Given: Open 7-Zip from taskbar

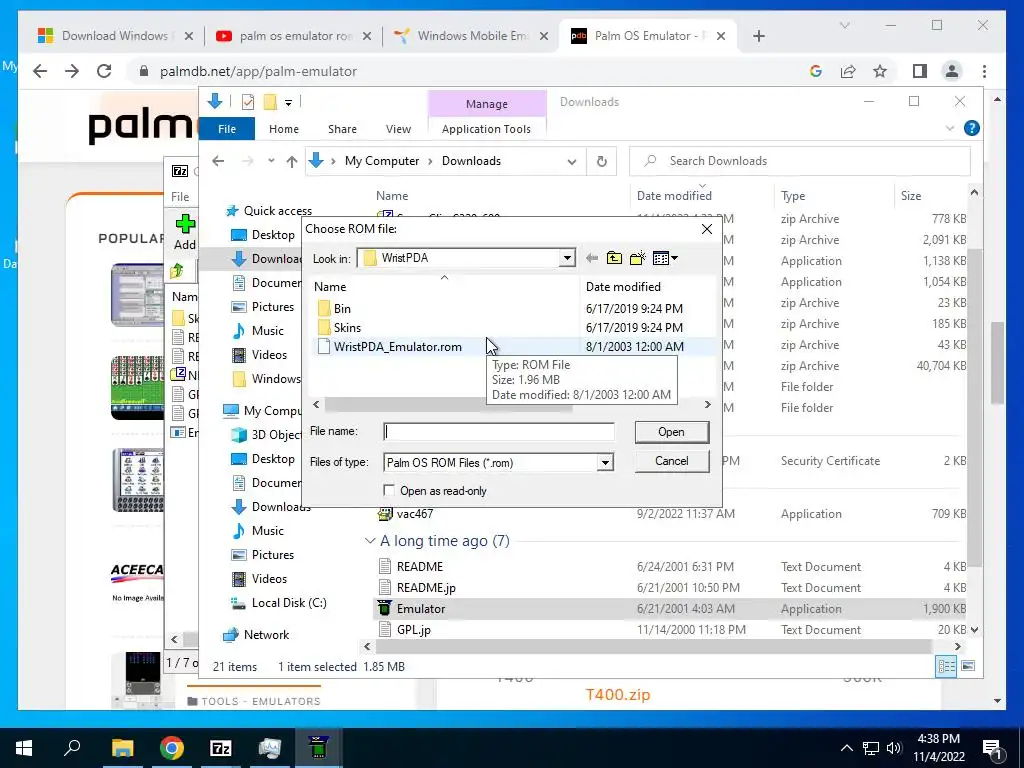Looking at the screenshot, I should coord(220,748).
